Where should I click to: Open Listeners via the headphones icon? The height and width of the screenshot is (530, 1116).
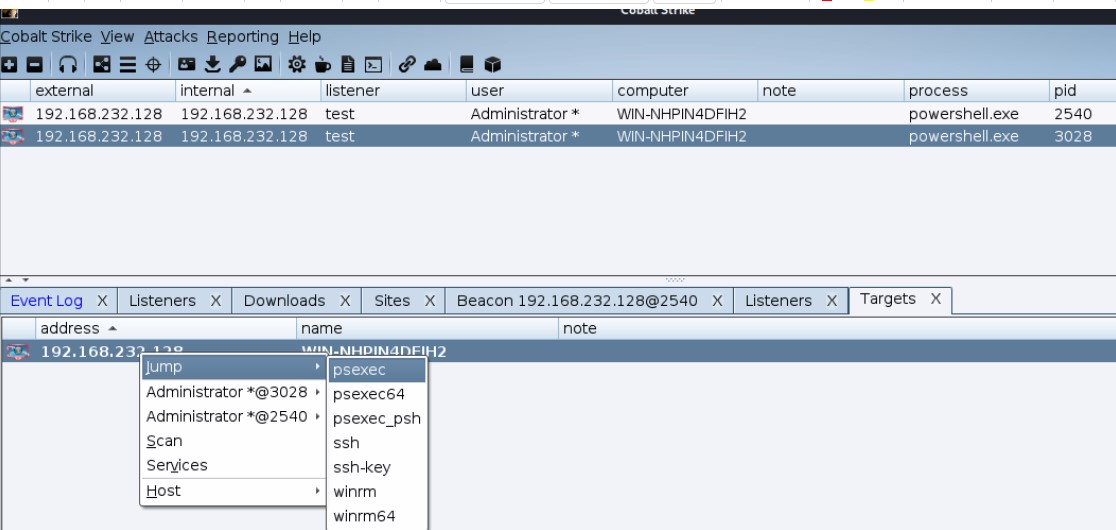[x=68, y=65]
